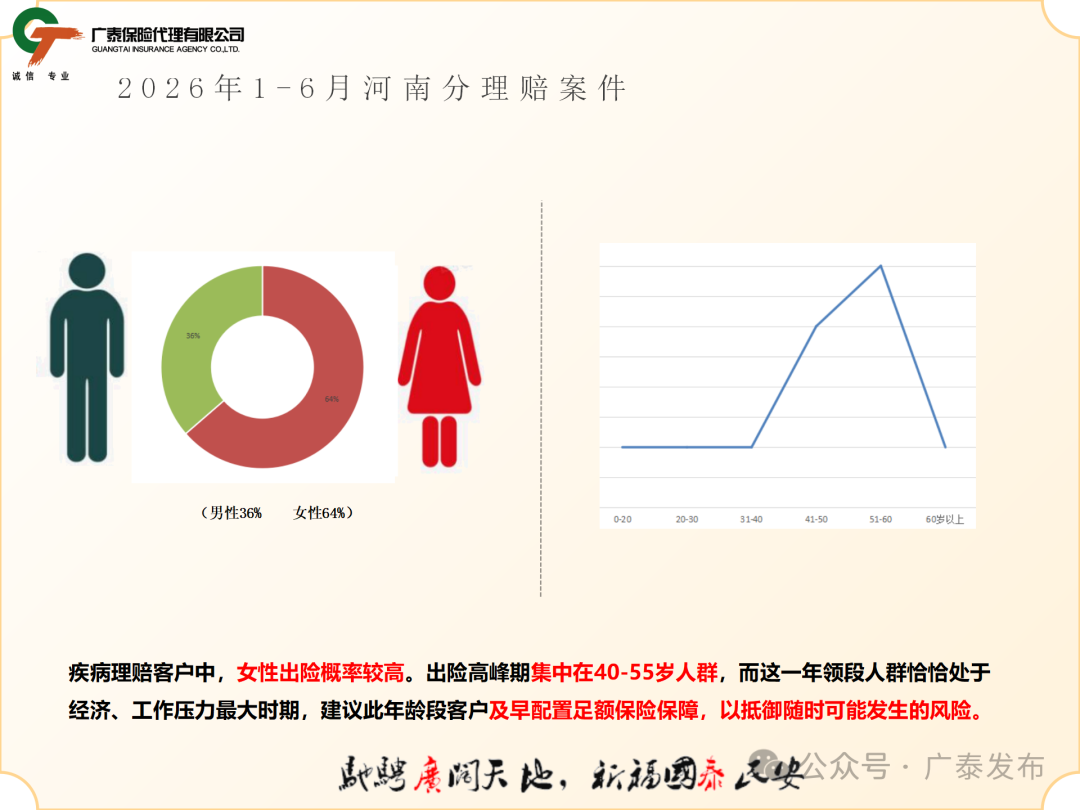1080x810 pixels.
Task: Click the calligraphy slogan at the bottom
Action: tap(570, 774)
